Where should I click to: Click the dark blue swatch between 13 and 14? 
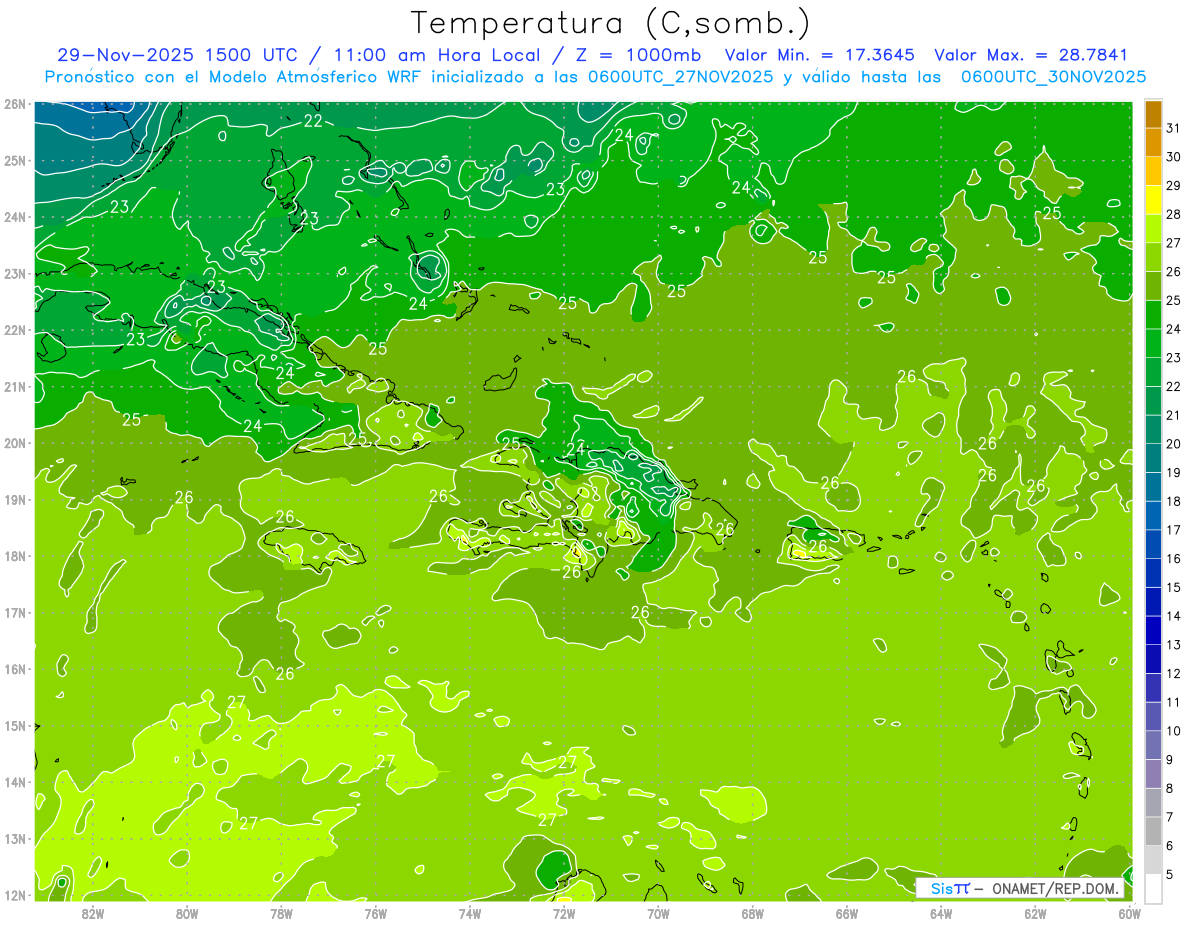[1153, 631]
